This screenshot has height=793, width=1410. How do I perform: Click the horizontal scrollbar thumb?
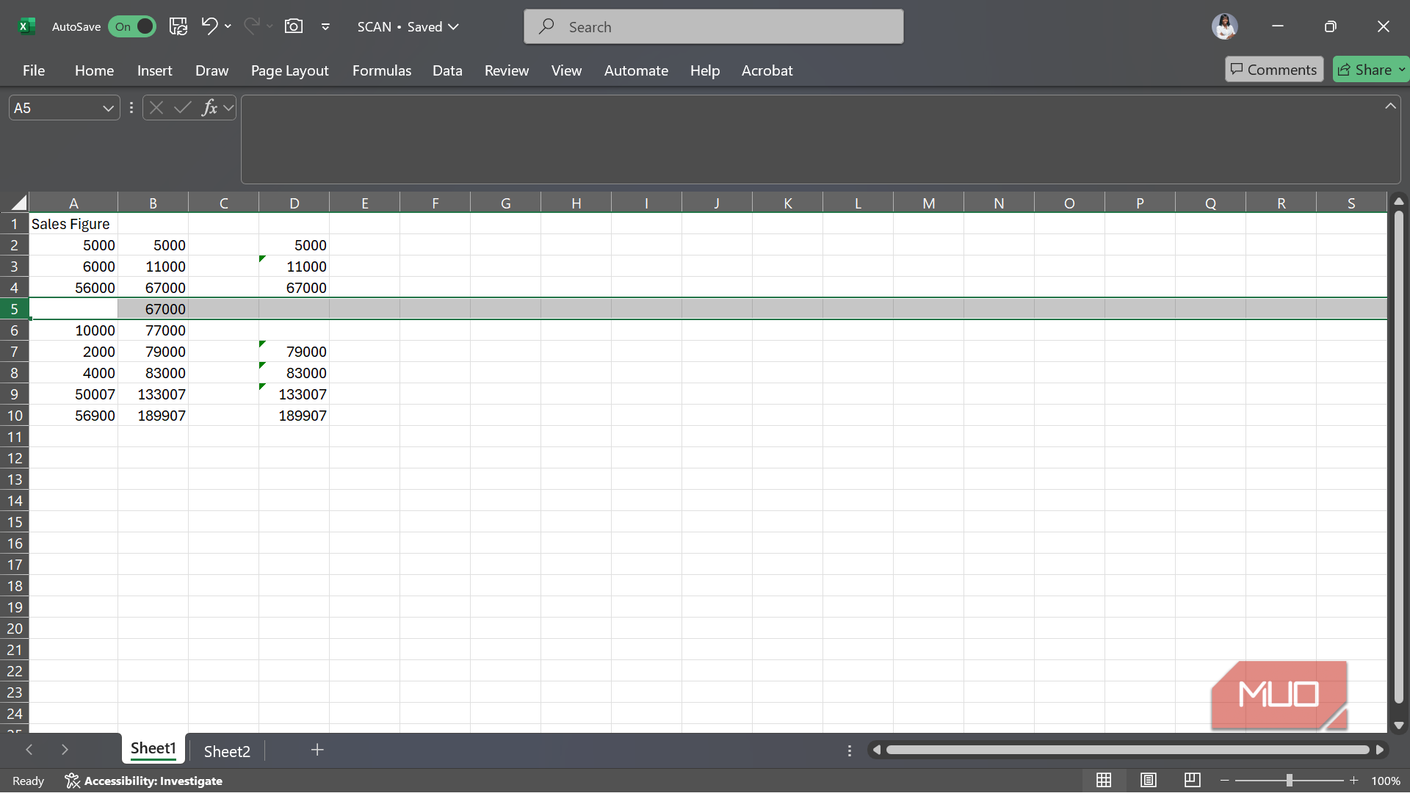(1128, 750)
